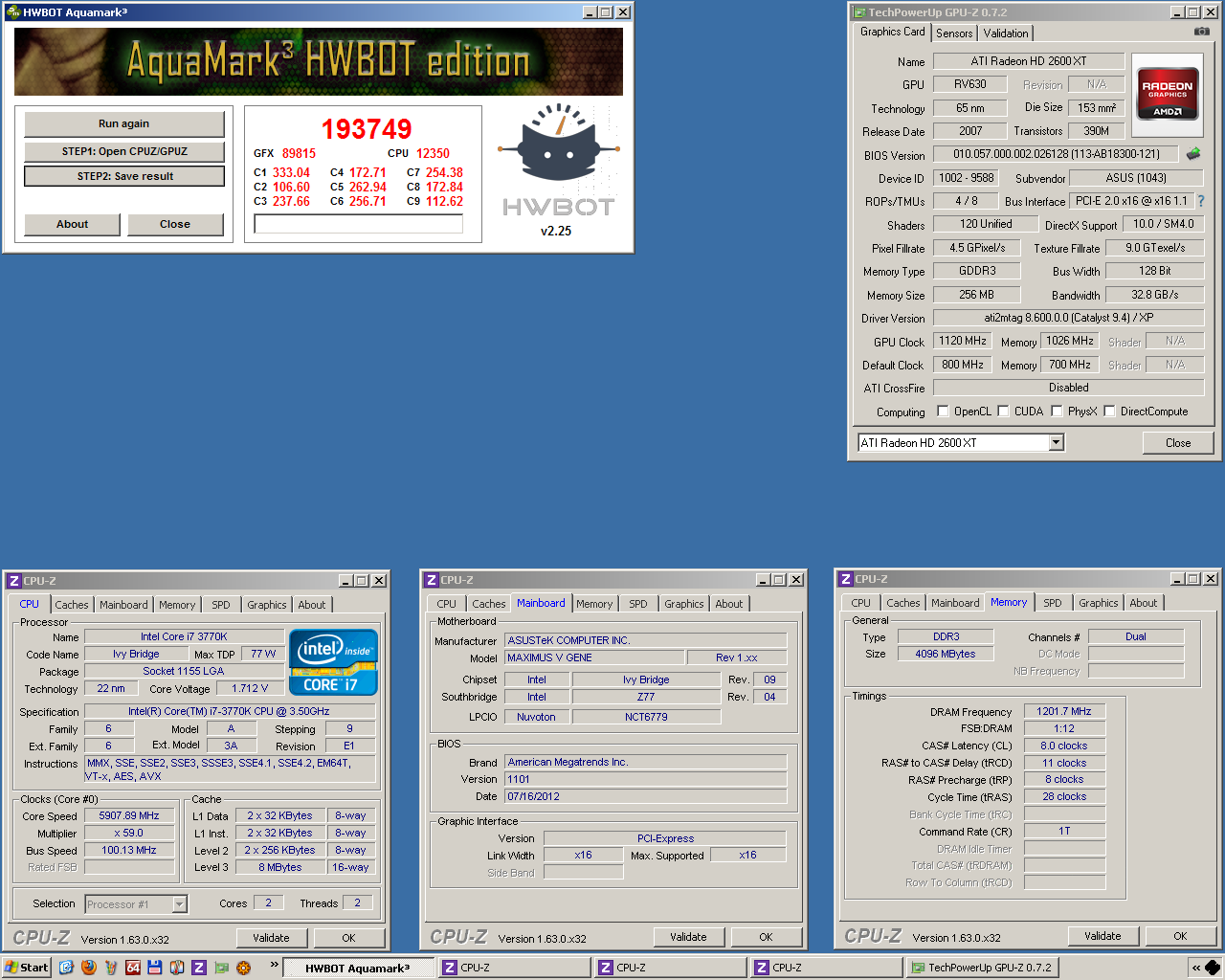
Task: Open CPU tab in the CPU-Z Memory window
Action: coord(861,603)
